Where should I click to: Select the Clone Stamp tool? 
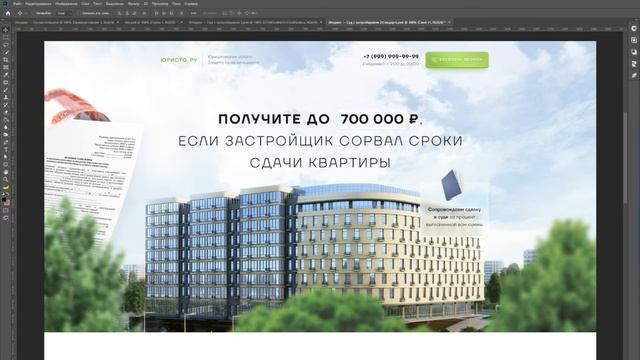tap(6, 97)
